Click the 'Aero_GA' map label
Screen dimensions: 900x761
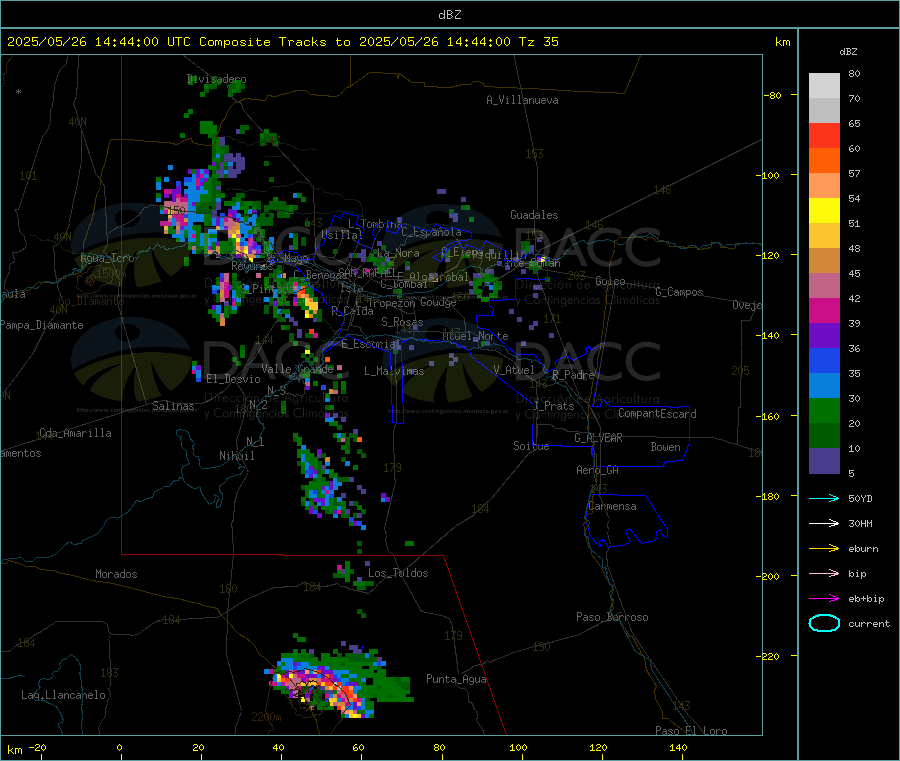coord(597,470)
